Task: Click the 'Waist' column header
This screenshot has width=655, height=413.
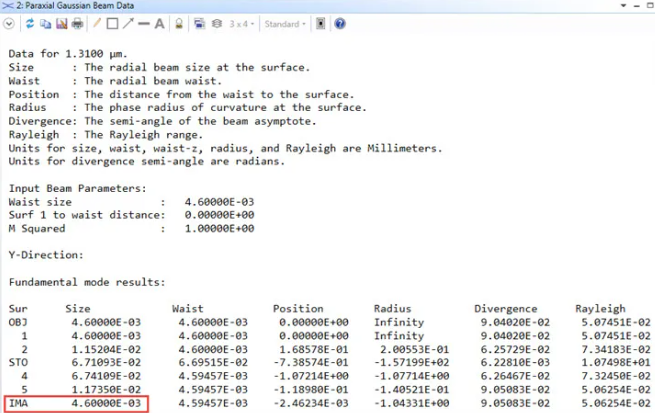Action: pos(188,309)
